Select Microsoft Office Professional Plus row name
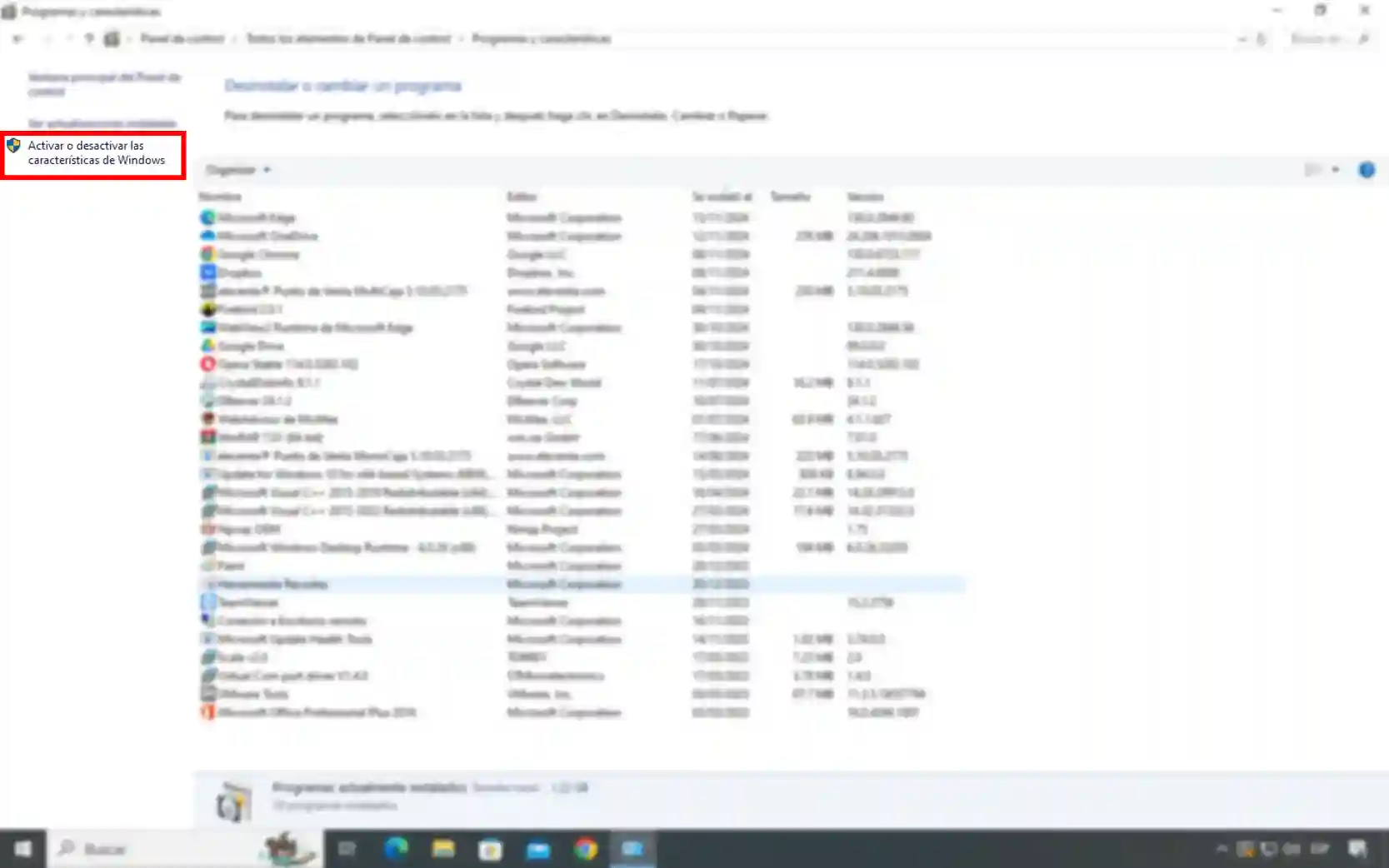The height and width of the screenshot is (868, 1389). click(317, 712)
